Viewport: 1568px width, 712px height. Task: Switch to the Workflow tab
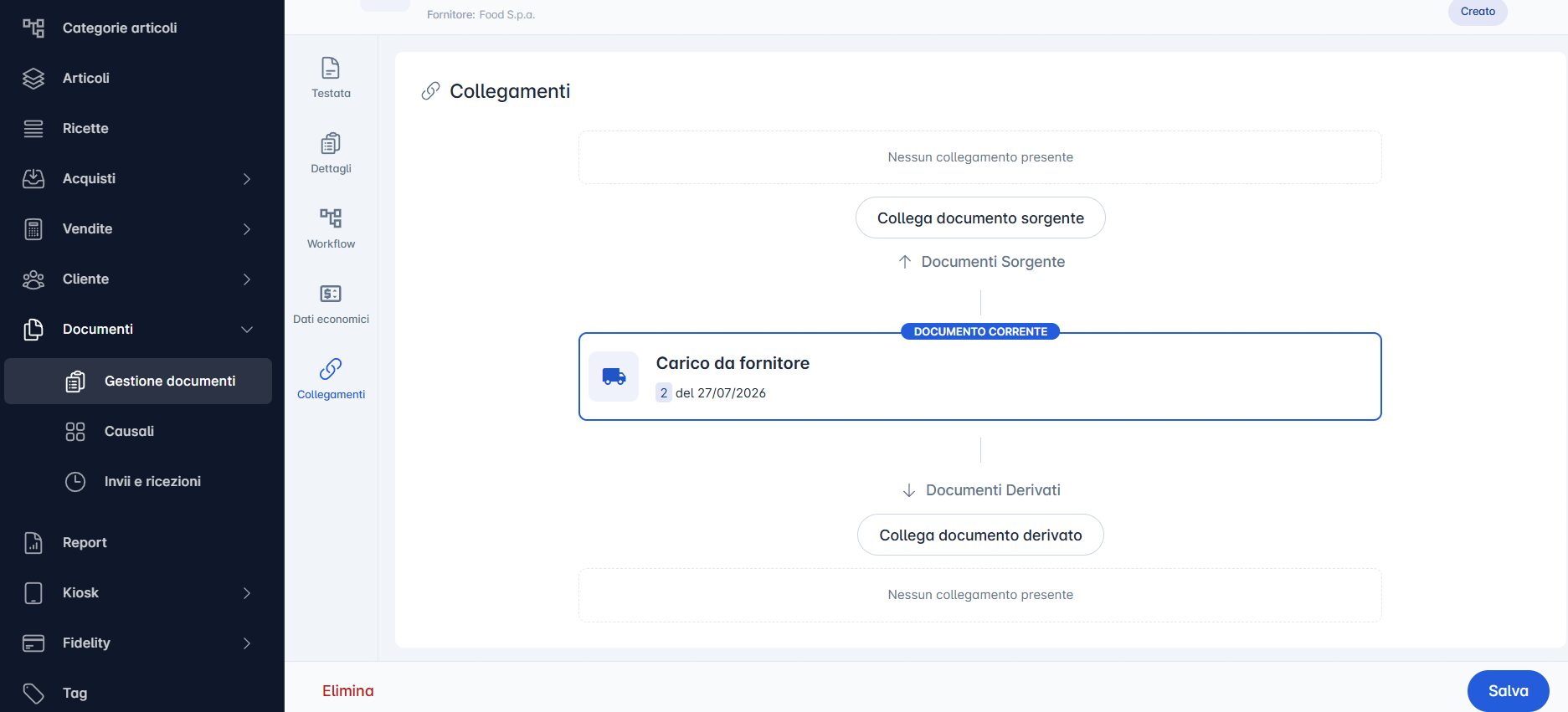pos(331,230)
